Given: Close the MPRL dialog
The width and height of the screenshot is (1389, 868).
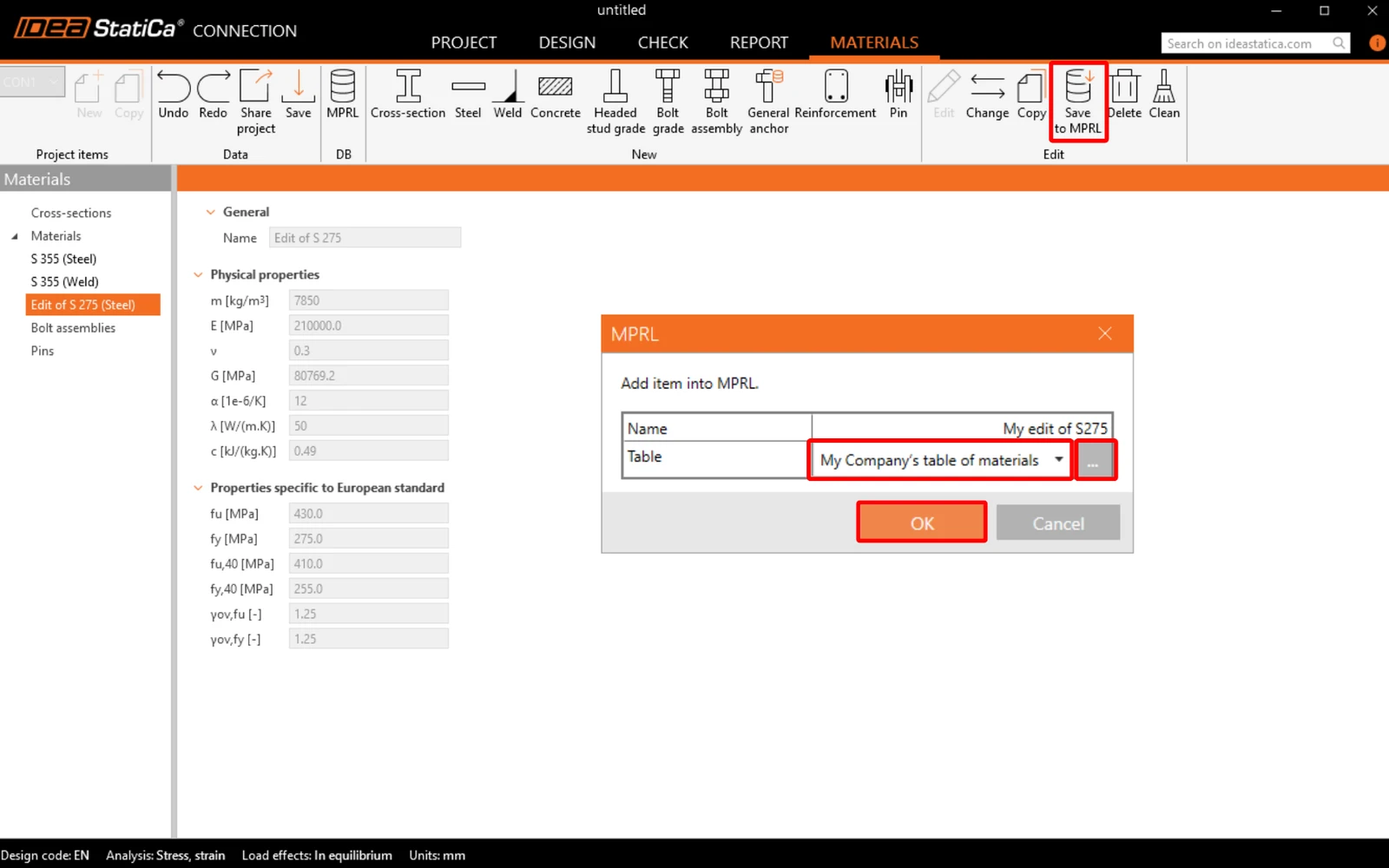Looking at the screenshot, I should 1104,333.
